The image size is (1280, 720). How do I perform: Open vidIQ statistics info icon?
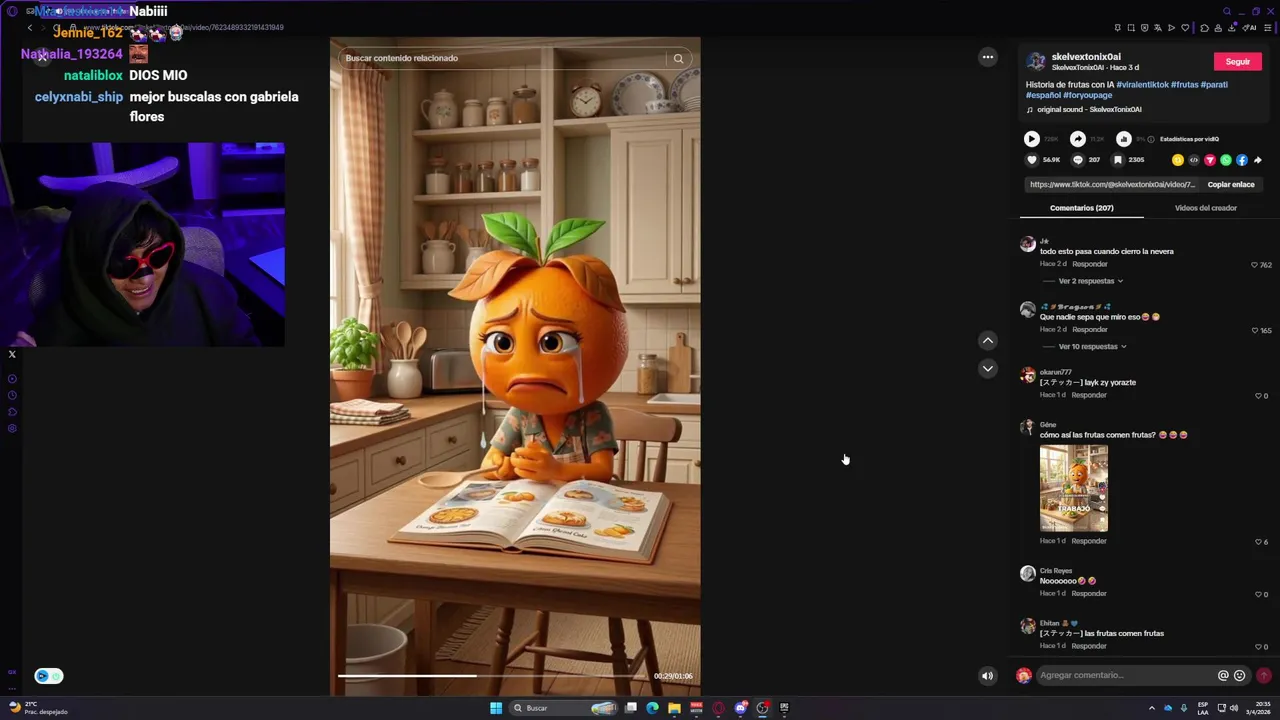[1151, 139]
